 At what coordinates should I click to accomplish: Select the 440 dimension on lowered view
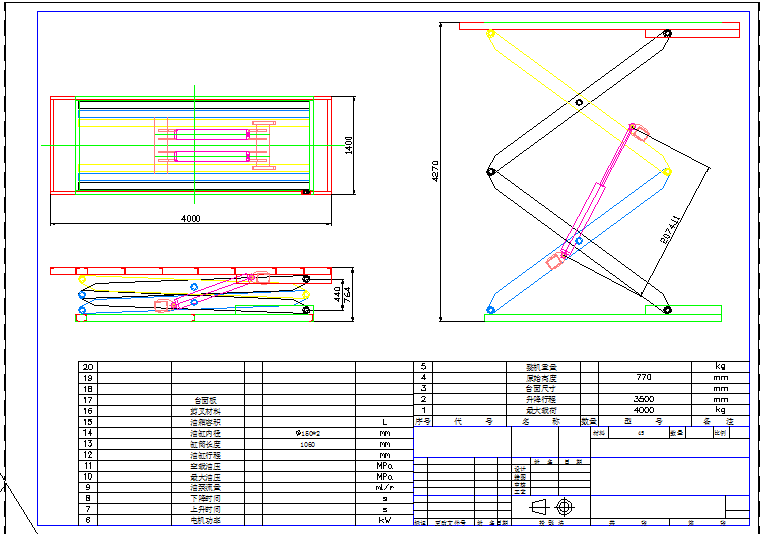[337, 294]
